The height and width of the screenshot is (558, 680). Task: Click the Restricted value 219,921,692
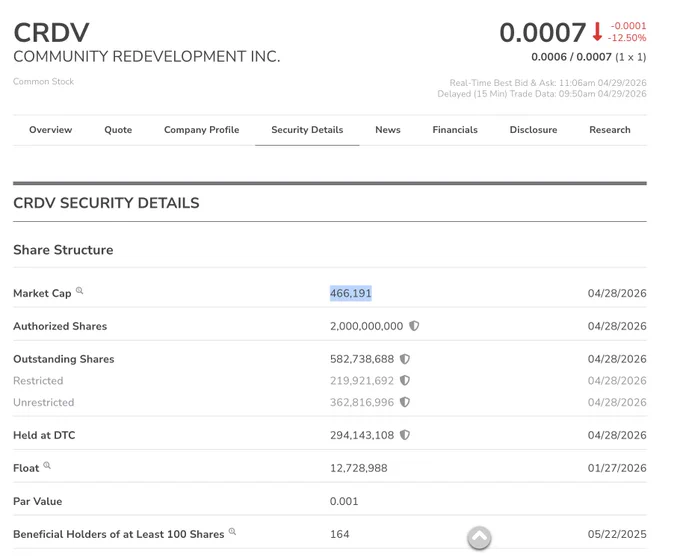[x=362, y=381]
